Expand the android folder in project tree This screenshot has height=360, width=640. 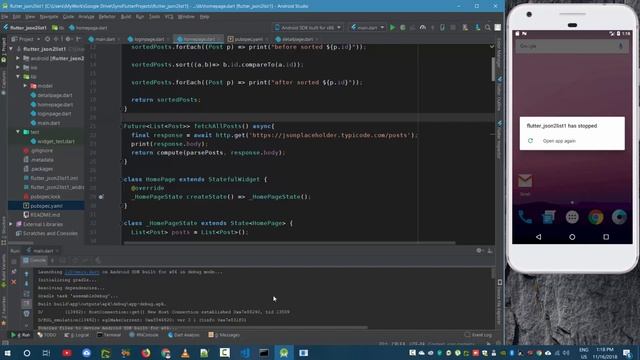18,58
